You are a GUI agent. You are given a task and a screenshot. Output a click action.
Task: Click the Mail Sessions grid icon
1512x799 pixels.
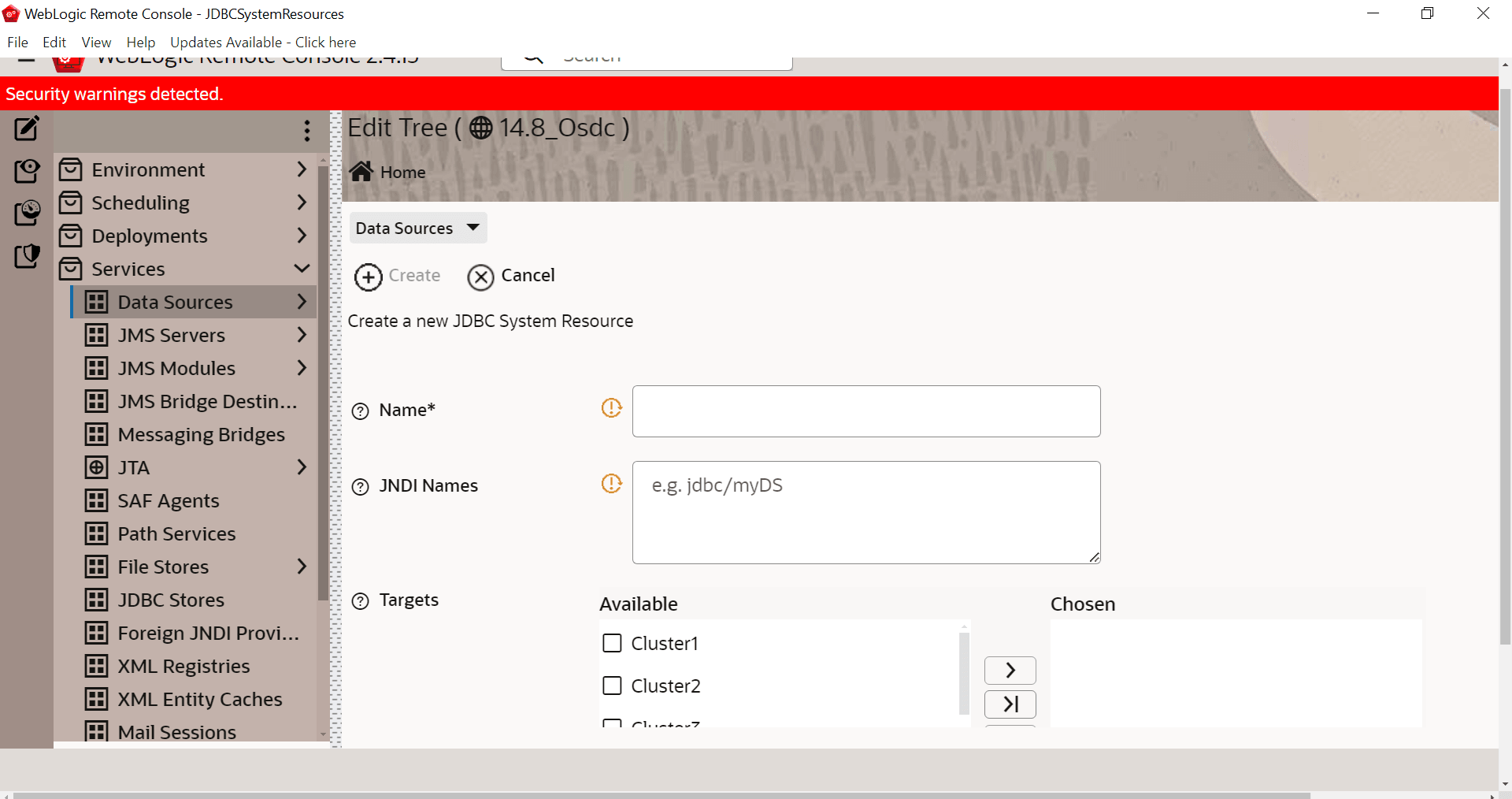click(x=96, y=730)
